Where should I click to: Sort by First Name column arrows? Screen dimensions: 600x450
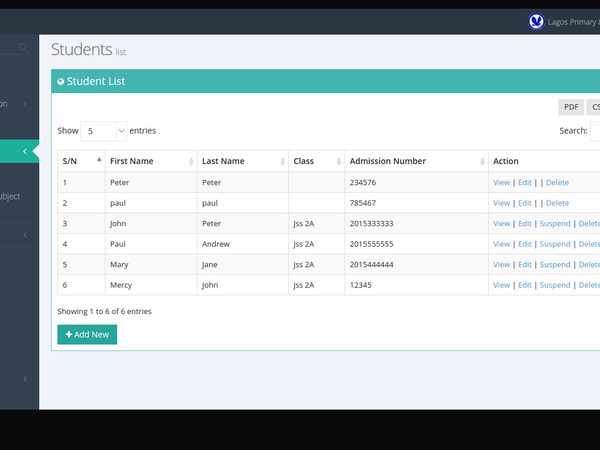pos(191,161)
